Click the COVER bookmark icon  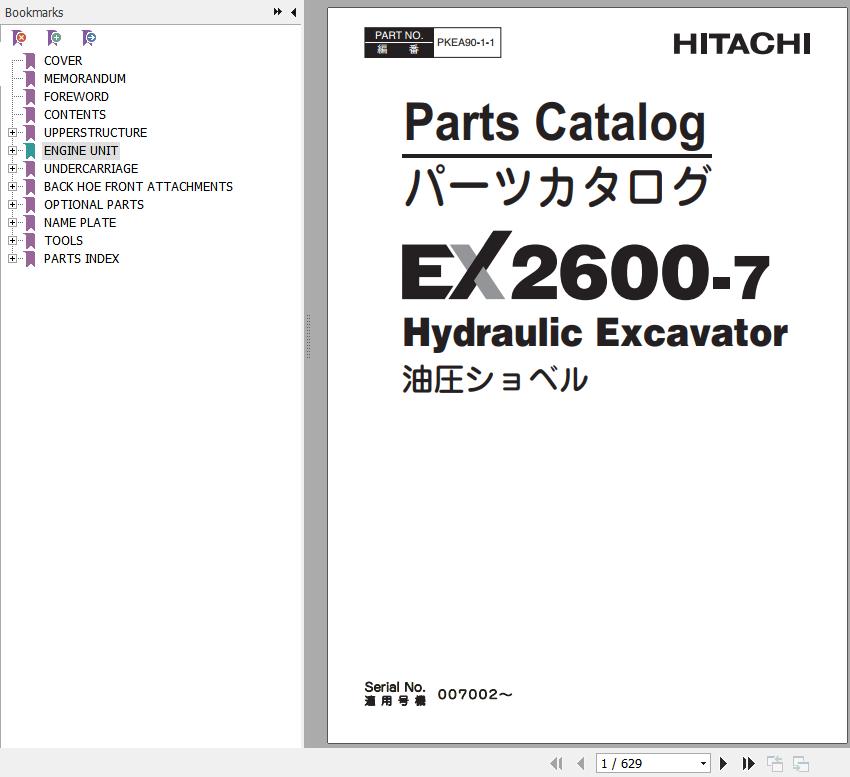[x=30, y=61]
